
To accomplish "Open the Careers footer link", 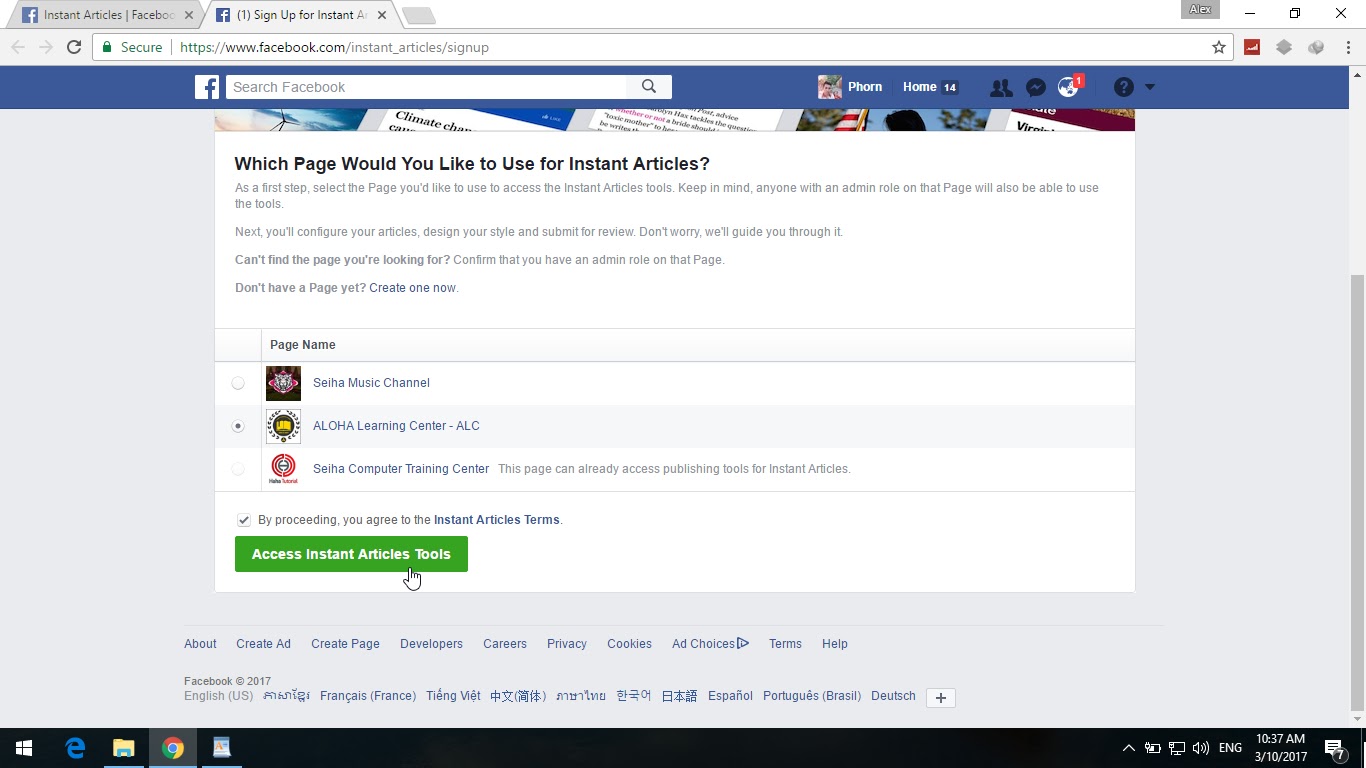I will [x=505, y=644].
